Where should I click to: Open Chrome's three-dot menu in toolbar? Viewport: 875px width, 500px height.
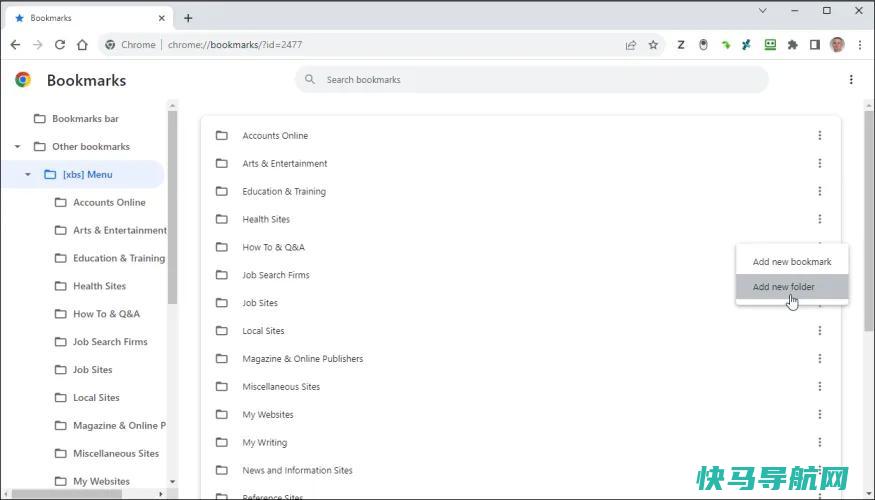tap(859, 45)
